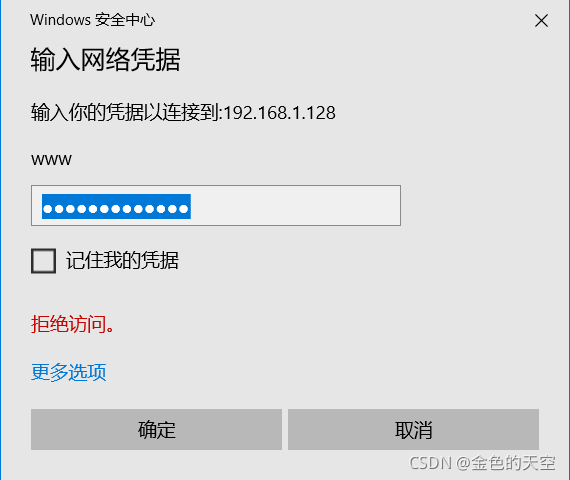The width and height of the screenshot is (570, 480).
Task: Click the www username label
Action: pyautogui.click(x=51, y=160)
